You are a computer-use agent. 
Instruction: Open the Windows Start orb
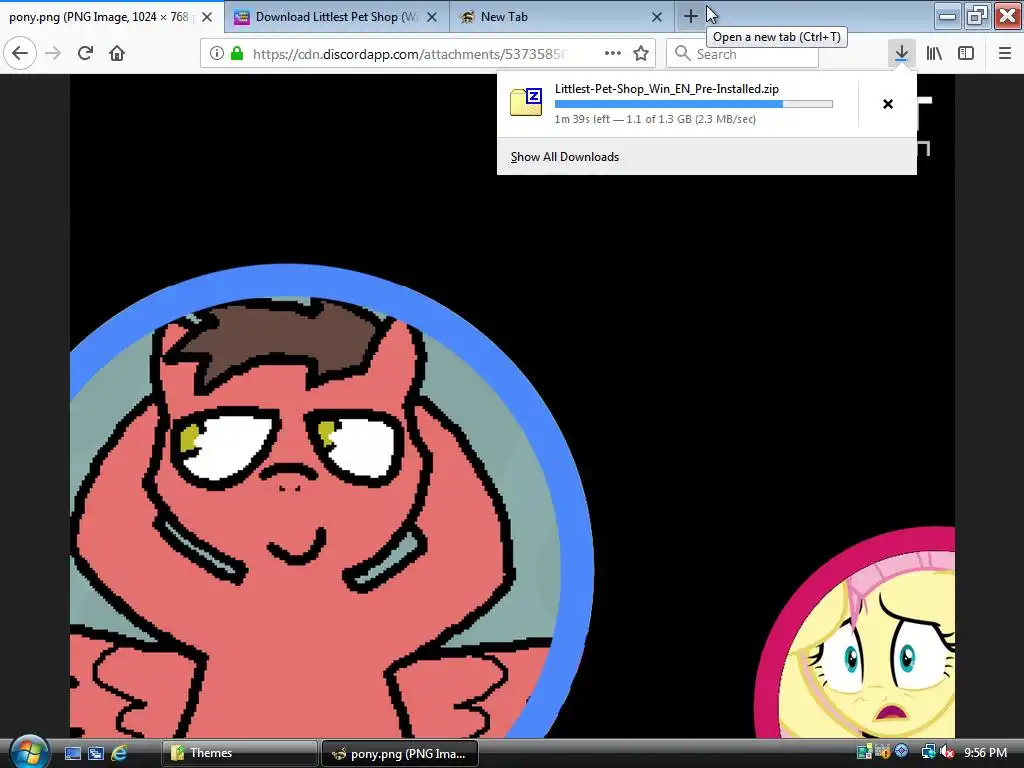(x=29, y=752)
